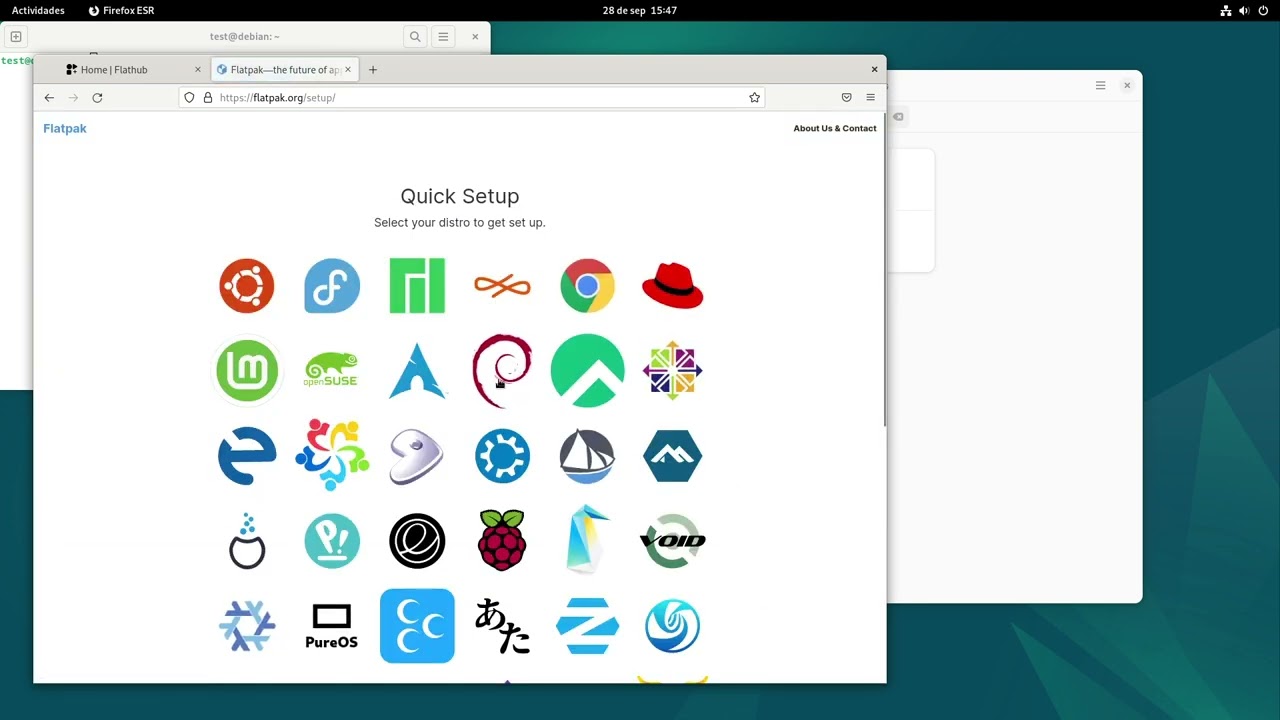Viewport: 1280px width, 720px height.
Task: Select the Arch Linux logo
Action: [417, 371]
